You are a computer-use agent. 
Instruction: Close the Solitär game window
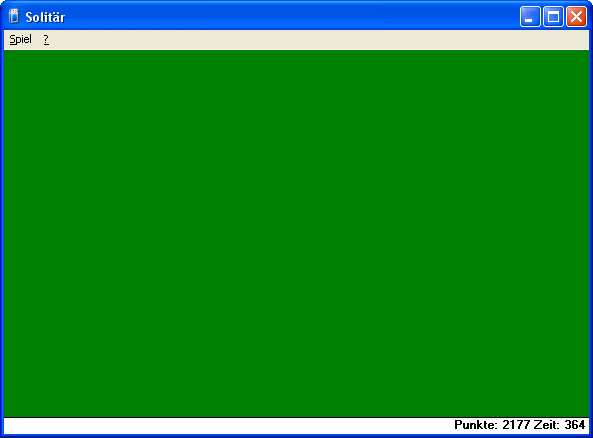576,17
